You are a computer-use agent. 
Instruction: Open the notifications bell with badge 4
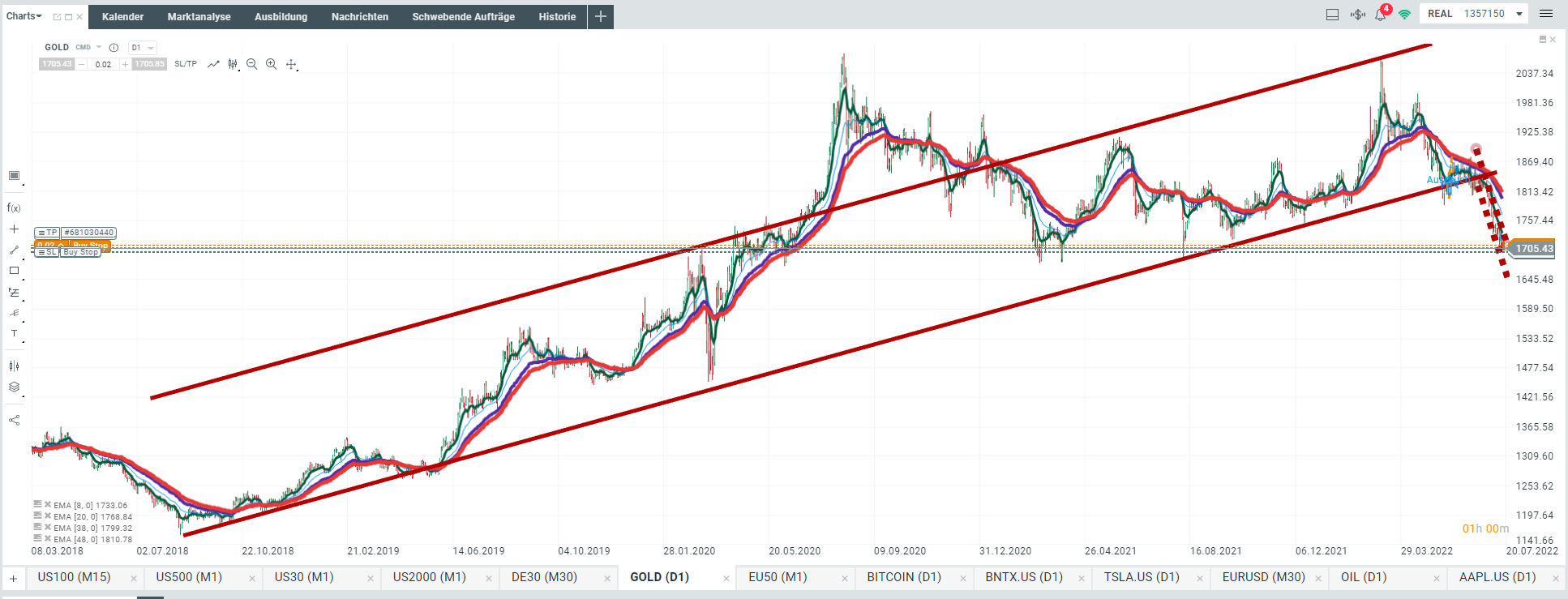click(1382, 14)
